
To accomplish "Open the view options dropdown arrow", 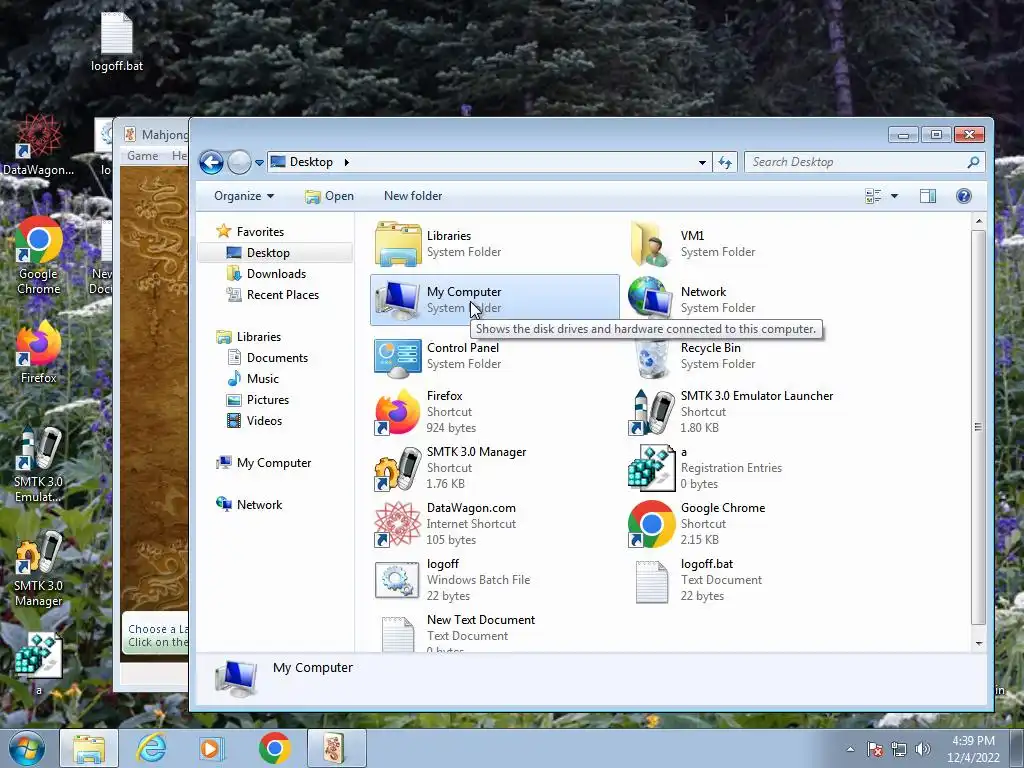I will pyautogui.click(x=894, y=196).
